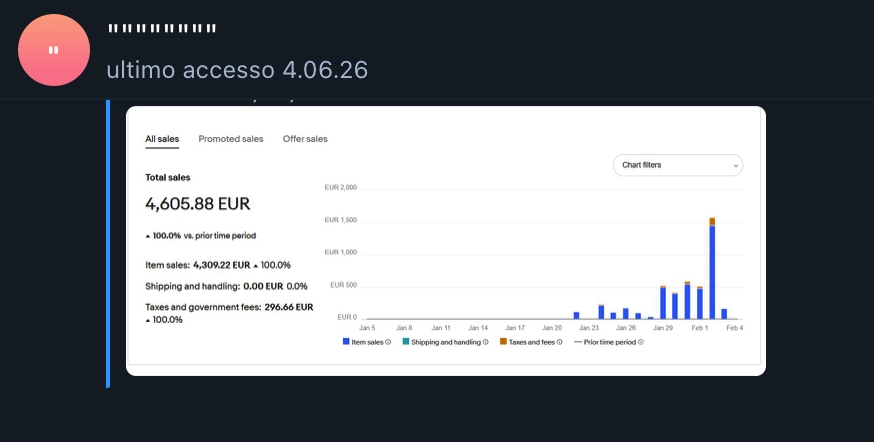Viewport: 874px width, 442px height.
Task: Click the 'Jan 5' x-axis label
Action: pyautogui.click(x=367, y=328)
